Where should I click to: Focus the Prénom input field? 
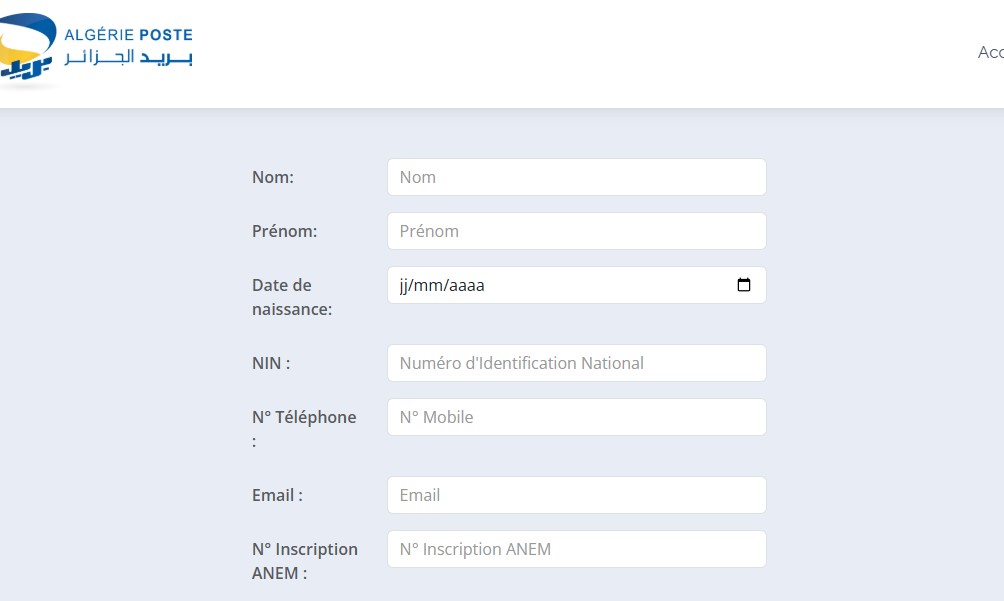[576, 231]
